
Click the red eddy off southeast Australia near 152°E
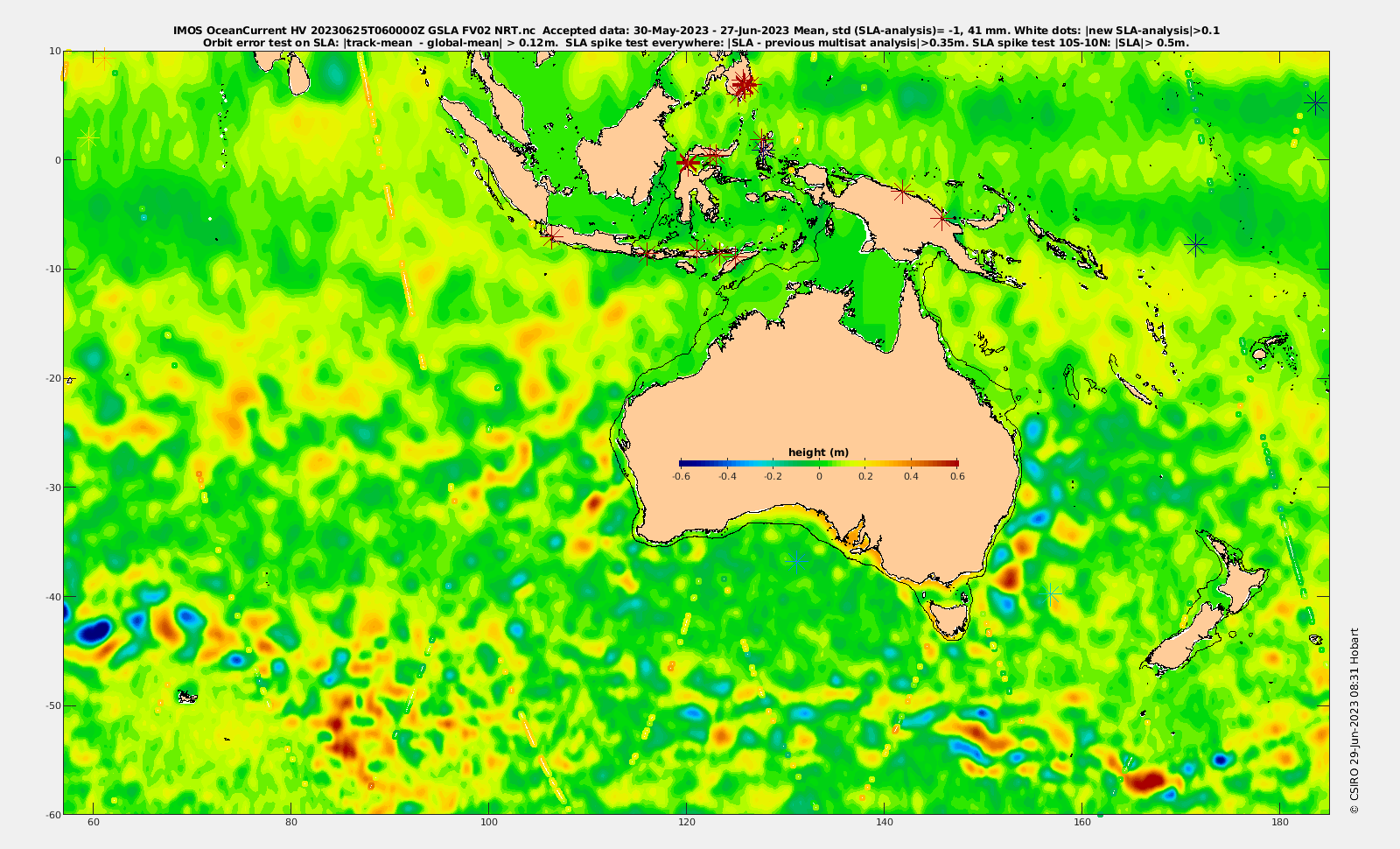click(x=1009, y=577)
